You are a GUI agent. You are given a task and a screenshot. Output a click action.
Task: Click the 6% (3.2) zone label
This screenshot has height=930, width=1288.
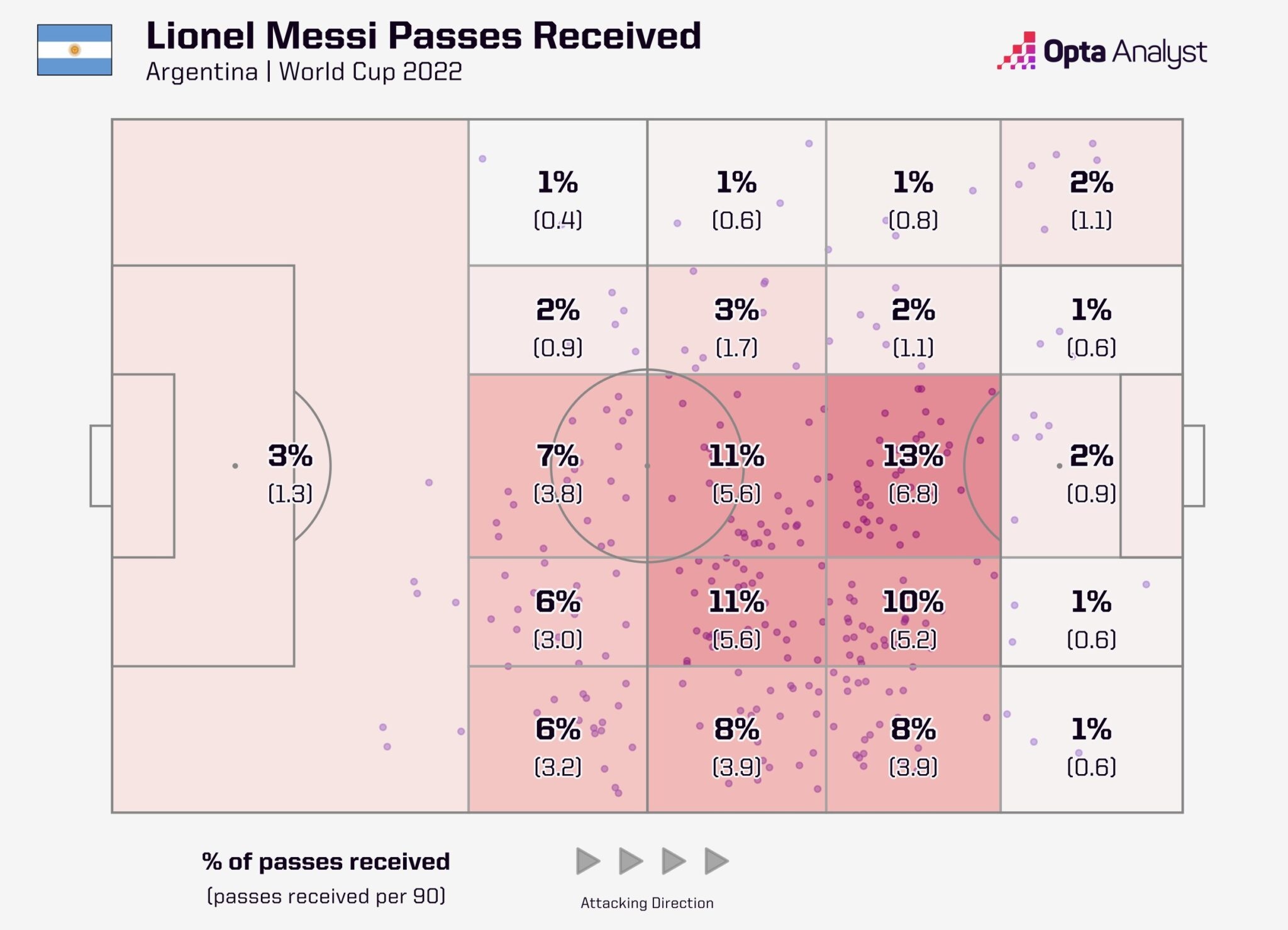558,746
